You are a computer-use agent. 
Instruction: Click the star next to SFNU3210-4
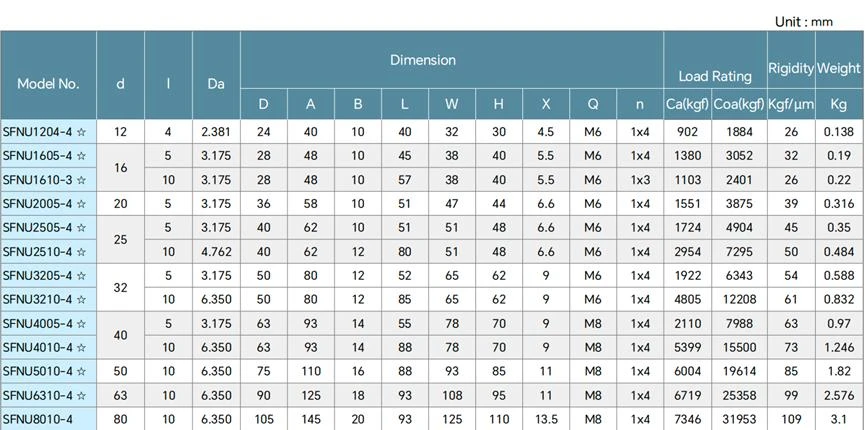[82, 300]
